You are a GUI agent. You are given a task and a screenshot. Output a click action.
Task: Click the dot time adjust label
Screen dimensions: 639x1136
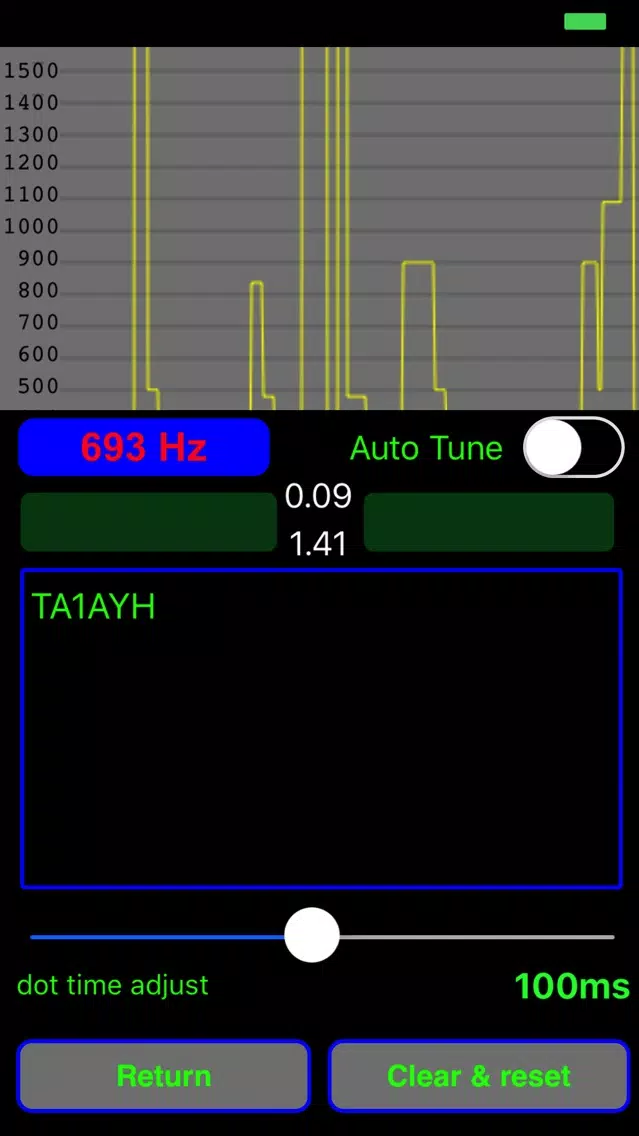pos(112,985)
